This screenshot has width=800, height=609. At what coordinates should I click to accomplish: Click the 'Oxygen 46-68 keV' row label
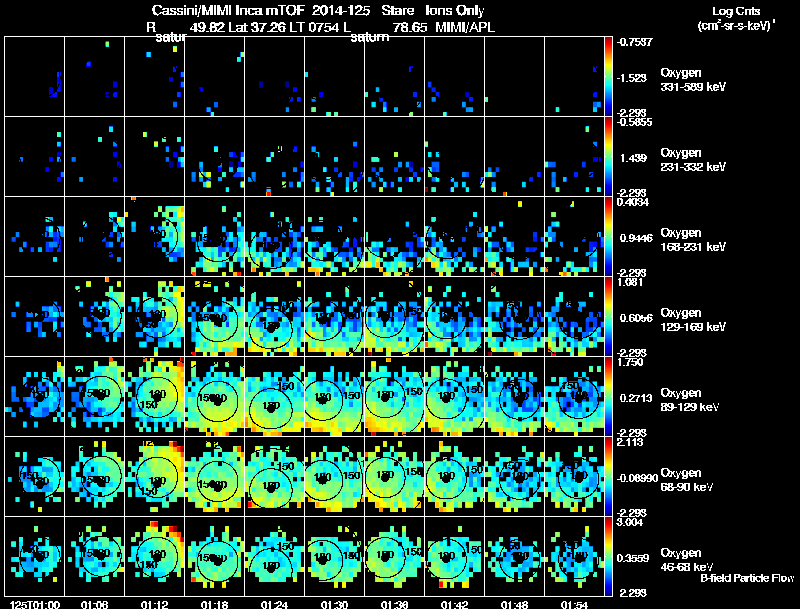point(687,560)
